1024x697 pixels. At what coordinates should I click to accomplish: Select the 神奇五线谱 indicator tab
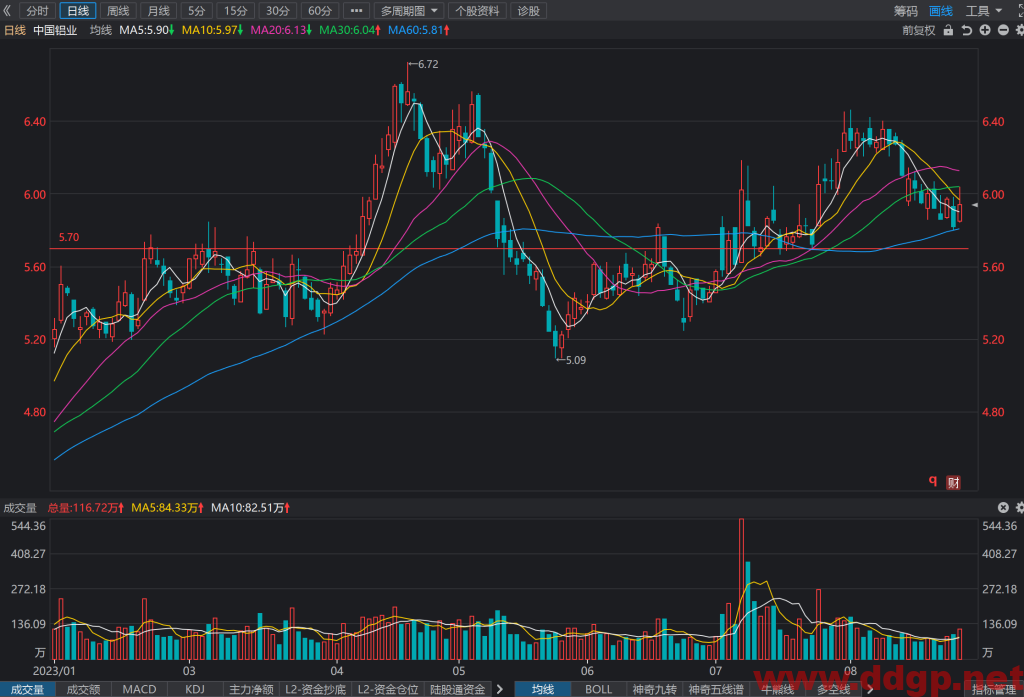click(716, 689)
